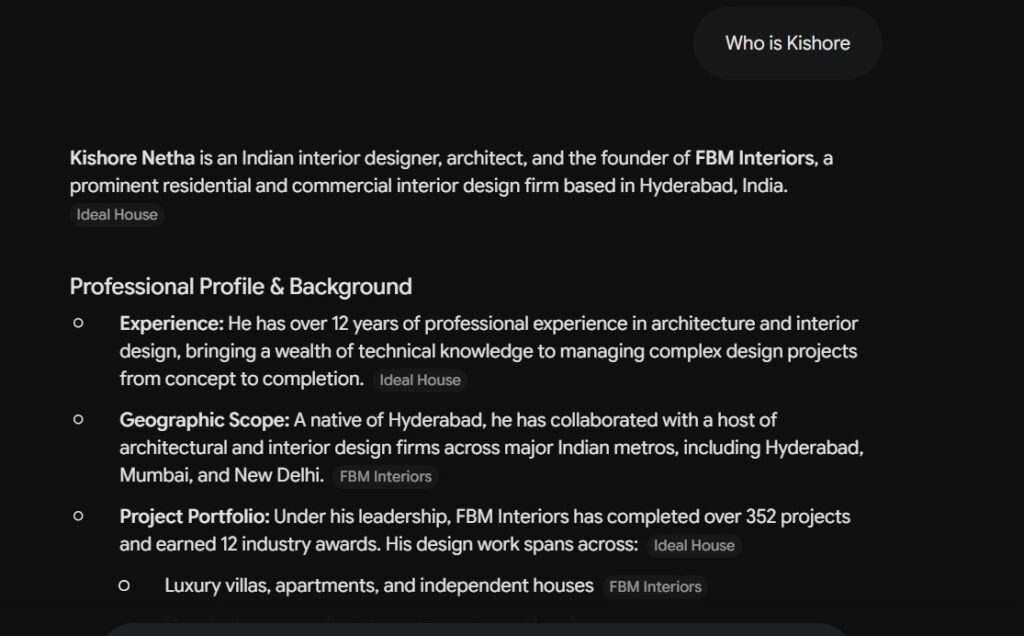Focus the message input box at bottom
The image size is (1024, 636).
tap(477, 629)
